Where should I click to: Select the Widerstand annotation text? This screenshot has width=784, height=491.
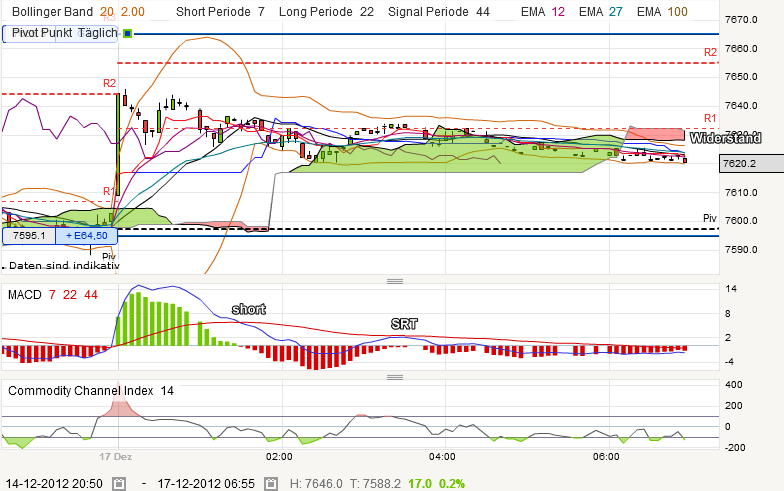click(x=726, y=138)
